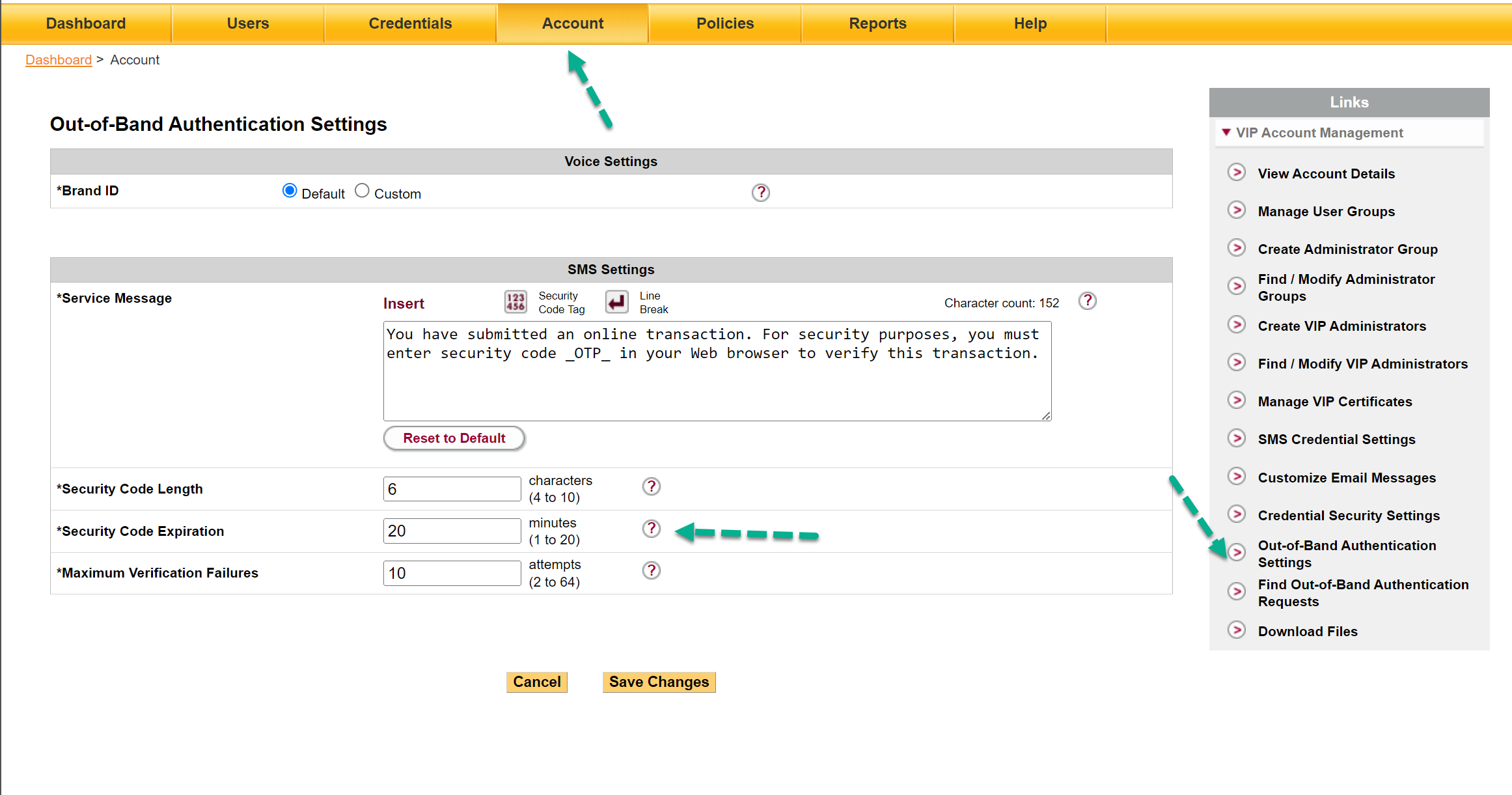This screenshot has width=1512, height=795.
Task: Select Default Brand ID radio button
Action: click(x=290, y=191)
